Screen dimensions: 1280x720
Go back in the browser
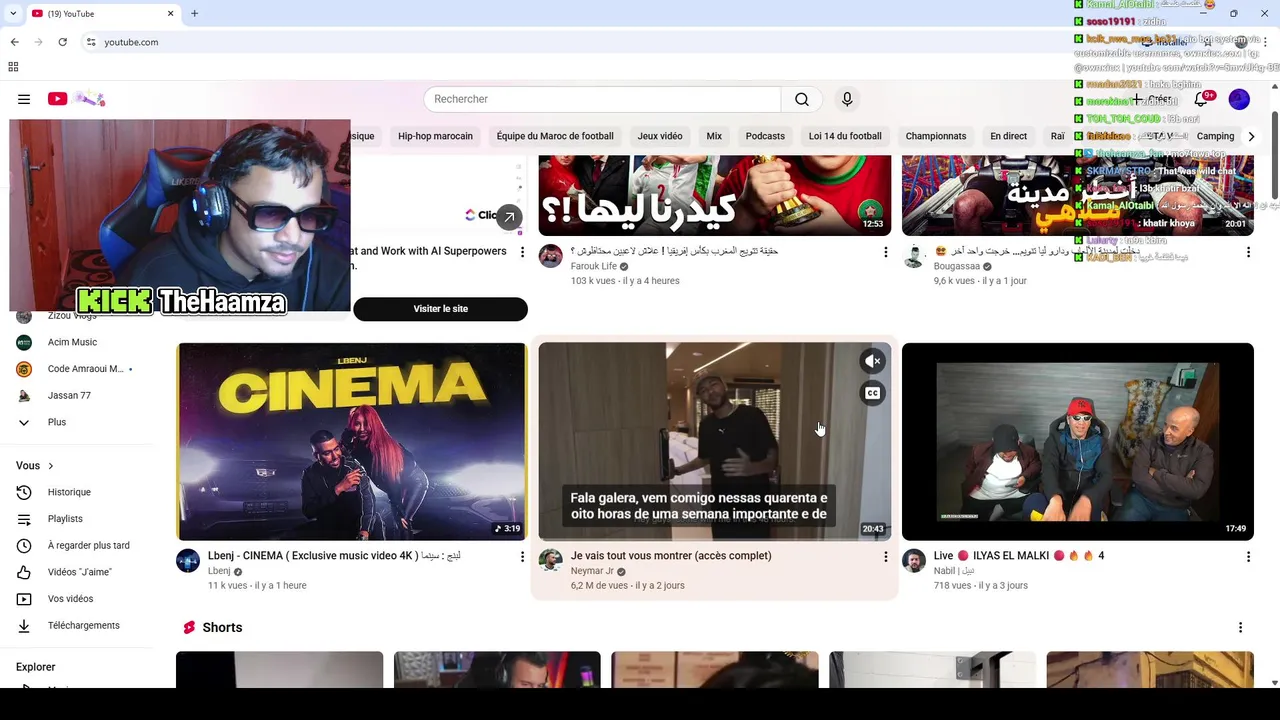click(x=15, y=42)
